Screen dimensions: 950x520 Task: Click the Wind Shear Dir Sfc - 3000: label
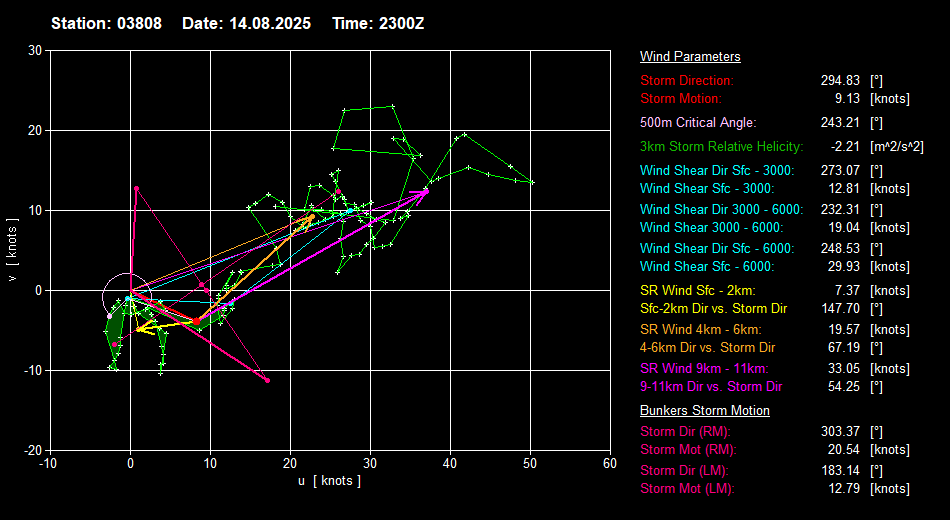717,171
